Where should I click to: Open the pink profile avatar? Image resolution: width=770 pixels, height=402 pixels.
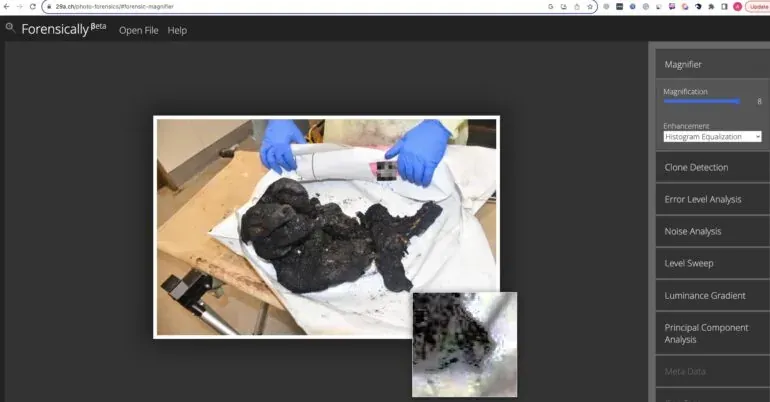coord(737,6)
